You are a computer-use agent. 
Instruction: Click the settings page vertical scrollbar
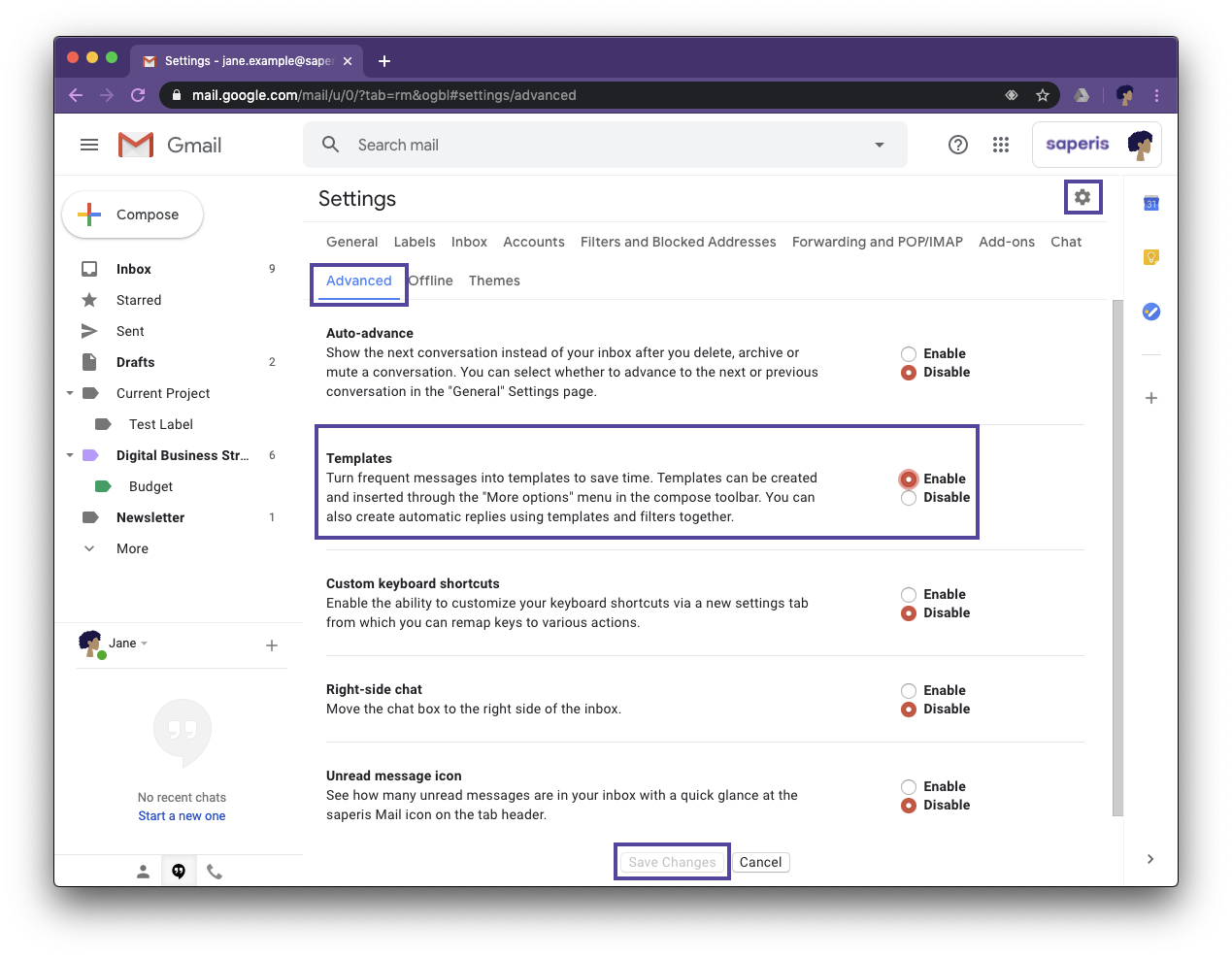click(x=1117, y=558)
